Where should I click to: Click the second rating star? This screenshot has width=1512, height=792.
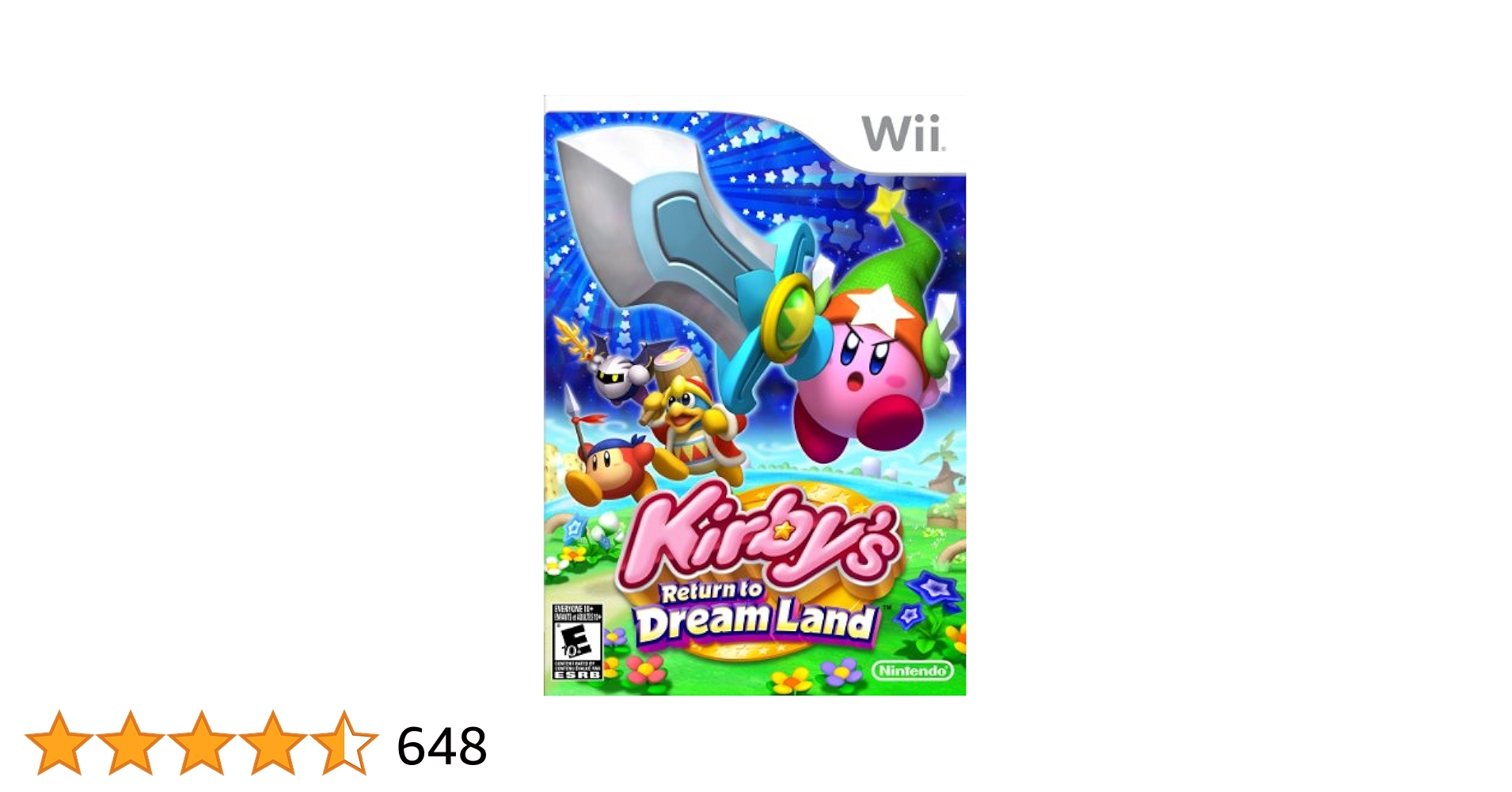pos(131,743)
